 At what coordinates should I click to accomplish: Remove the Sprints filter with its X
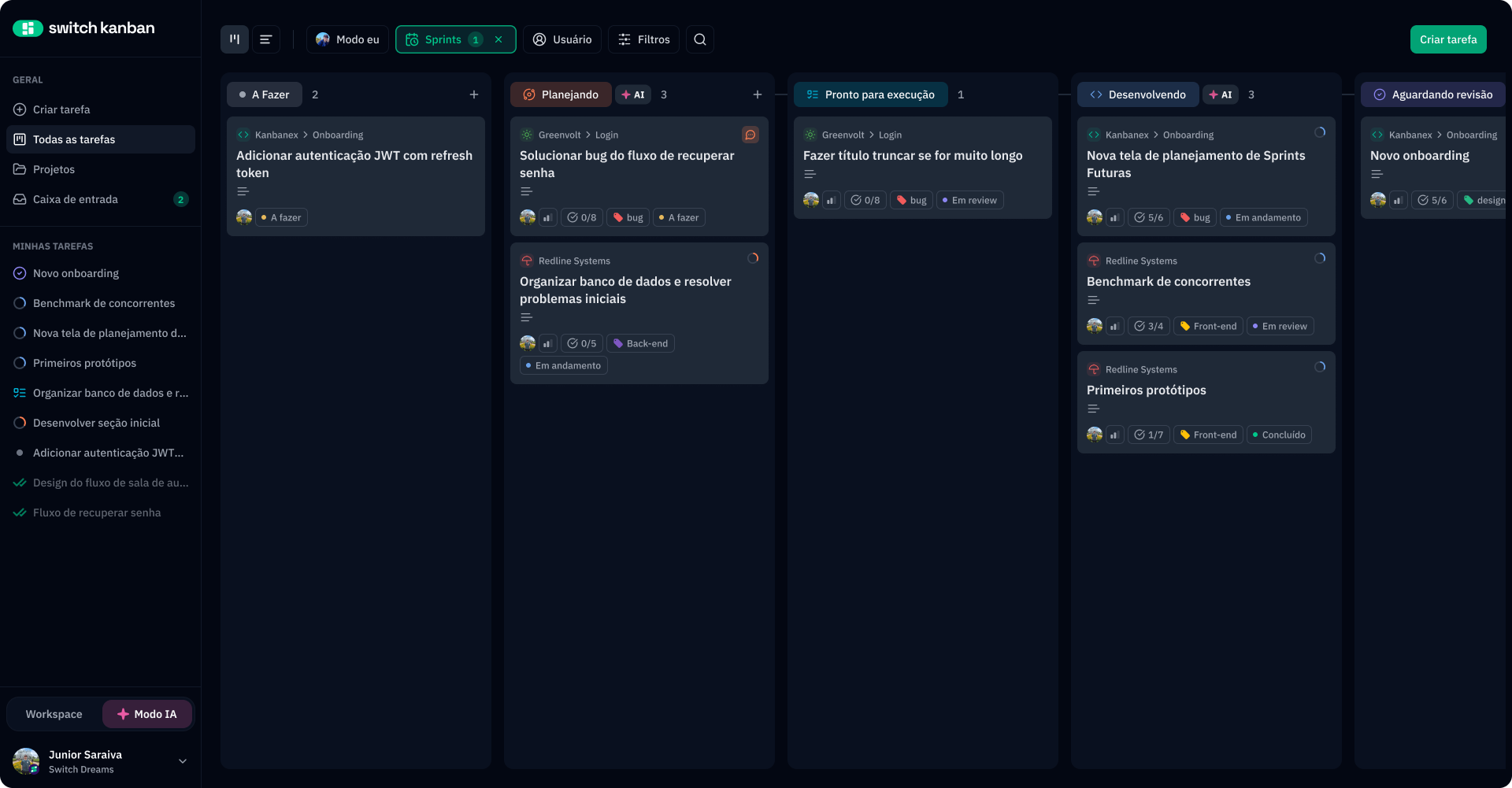coord(498,39)
